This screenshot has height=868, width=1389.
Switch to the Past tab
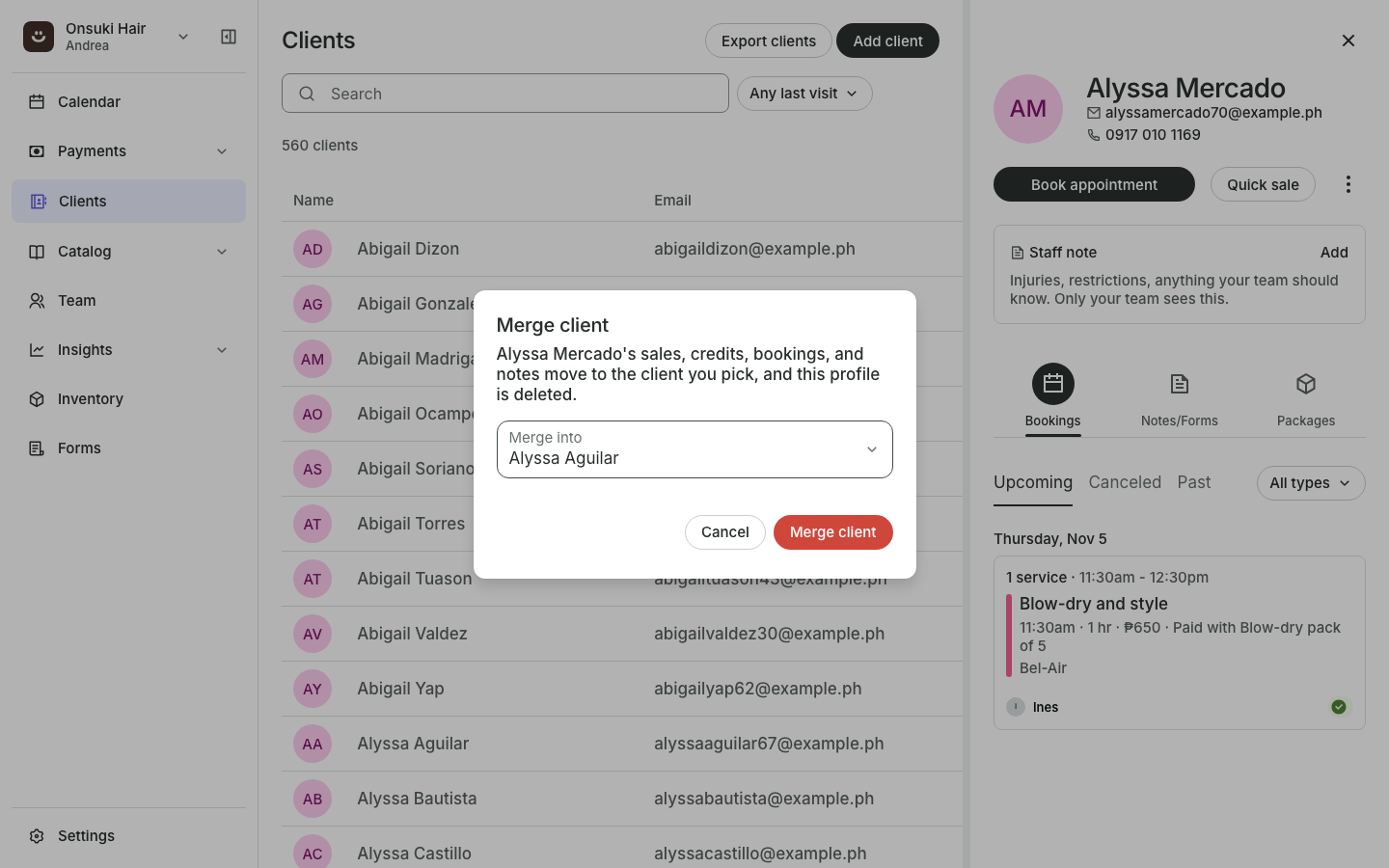[x=1194, y=482]
